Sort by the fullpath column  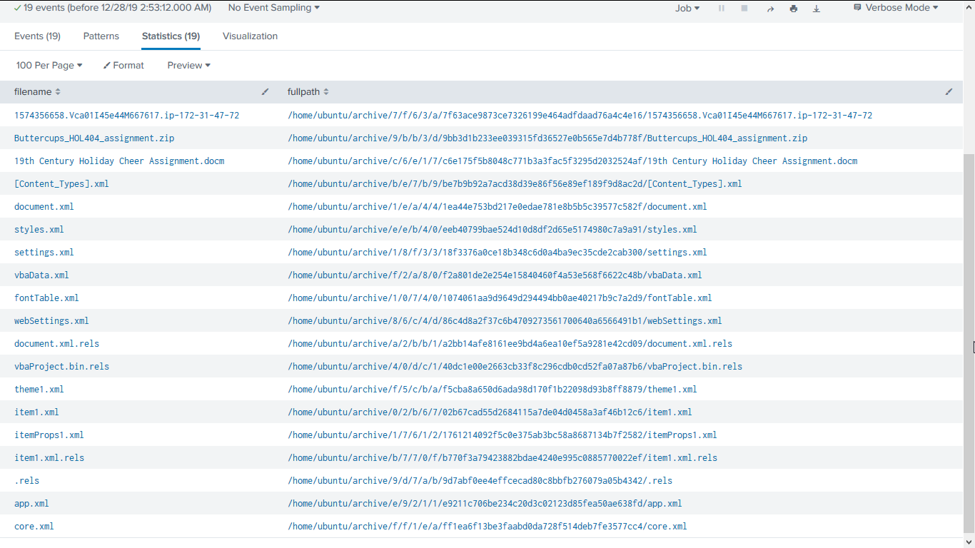click(x=308, y=92)
